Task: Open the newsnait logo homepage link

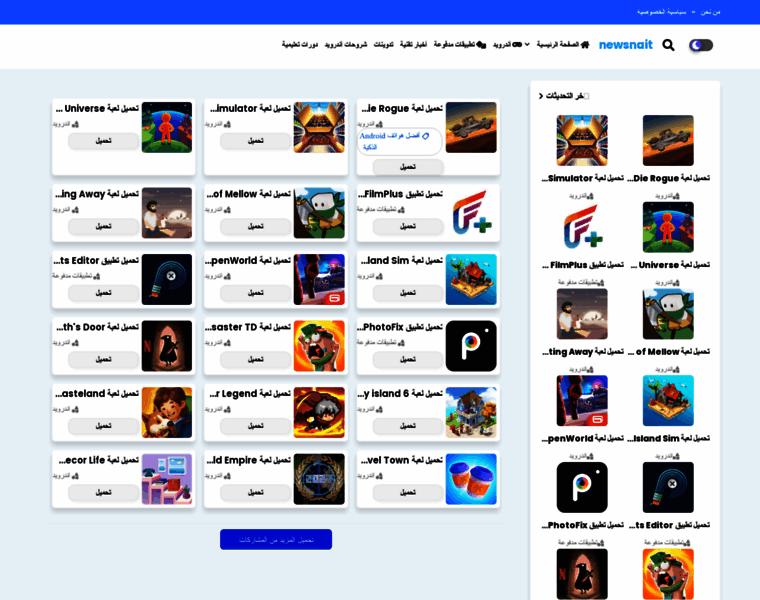Action: click(626, 45)
